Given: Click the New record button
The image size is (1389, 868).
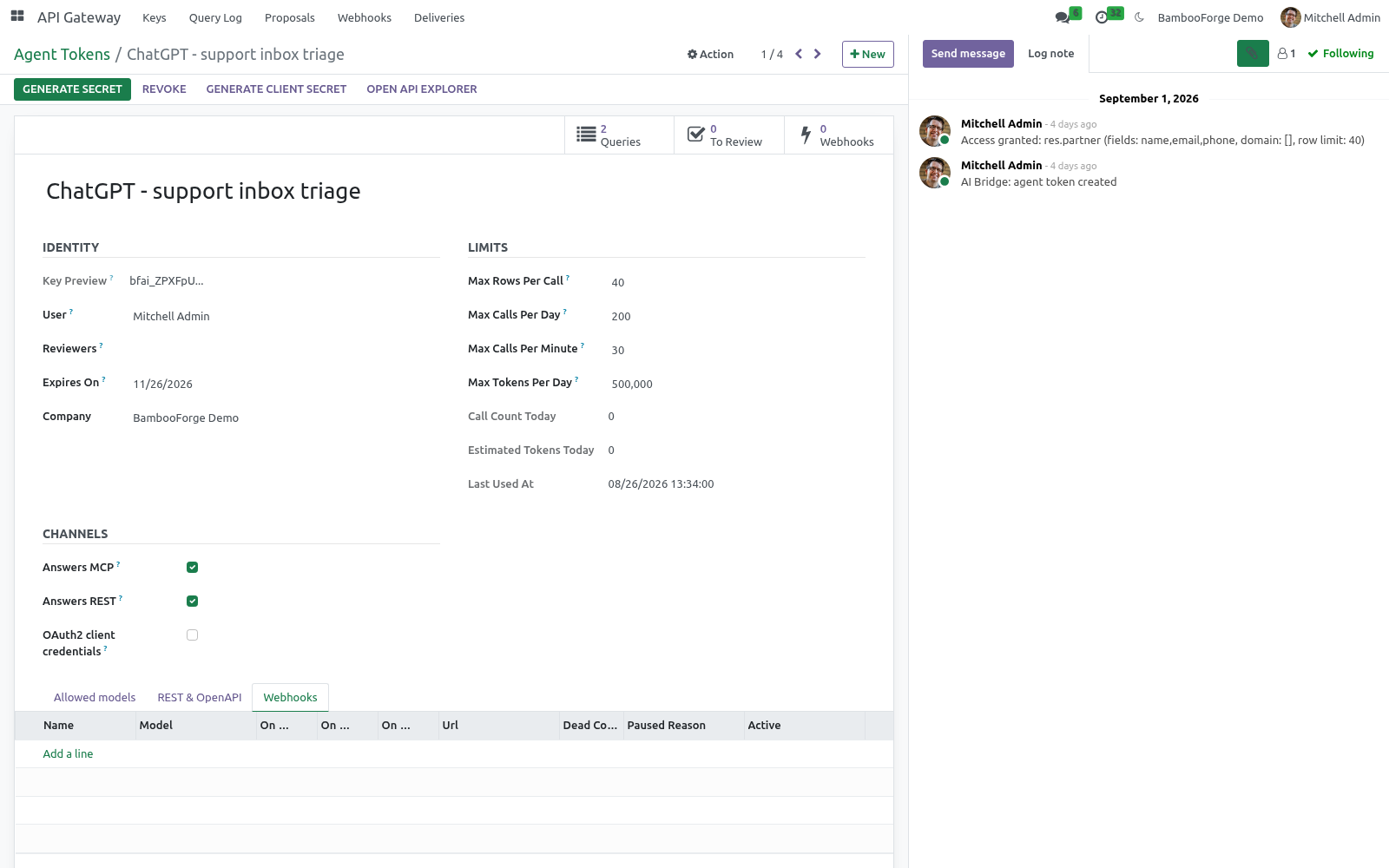Looking at the screenshot, I should 868,54.
